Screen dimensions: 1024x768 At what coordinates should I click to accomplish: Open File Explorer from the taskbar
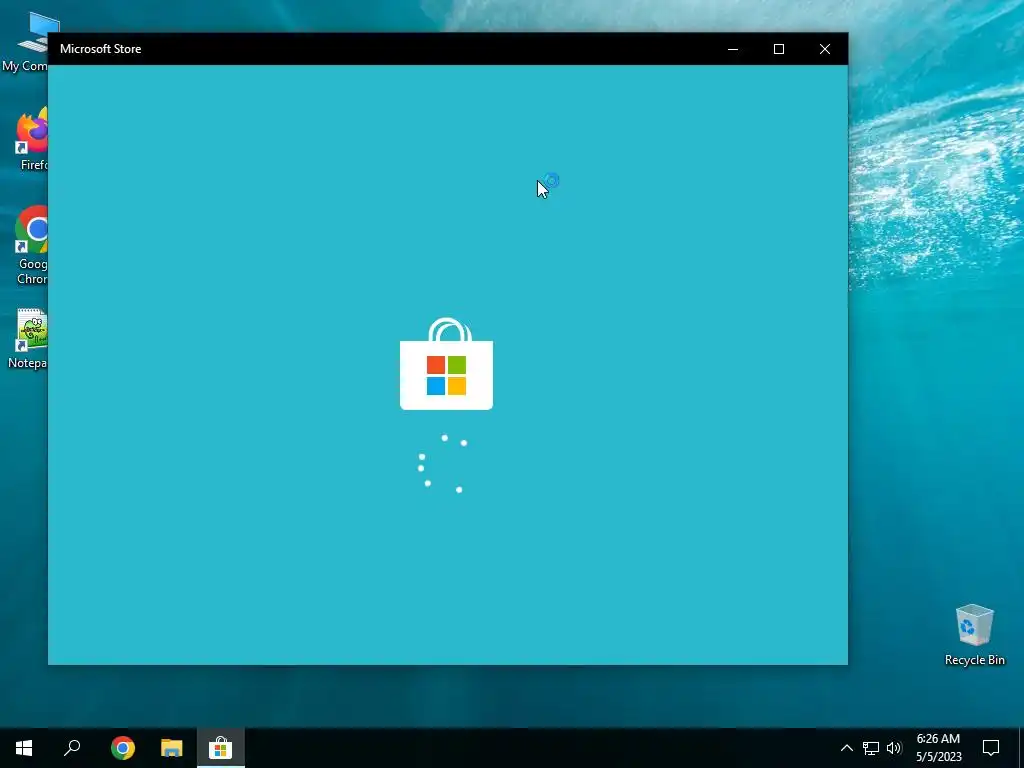pyautogui.click(x=172, y=748)
